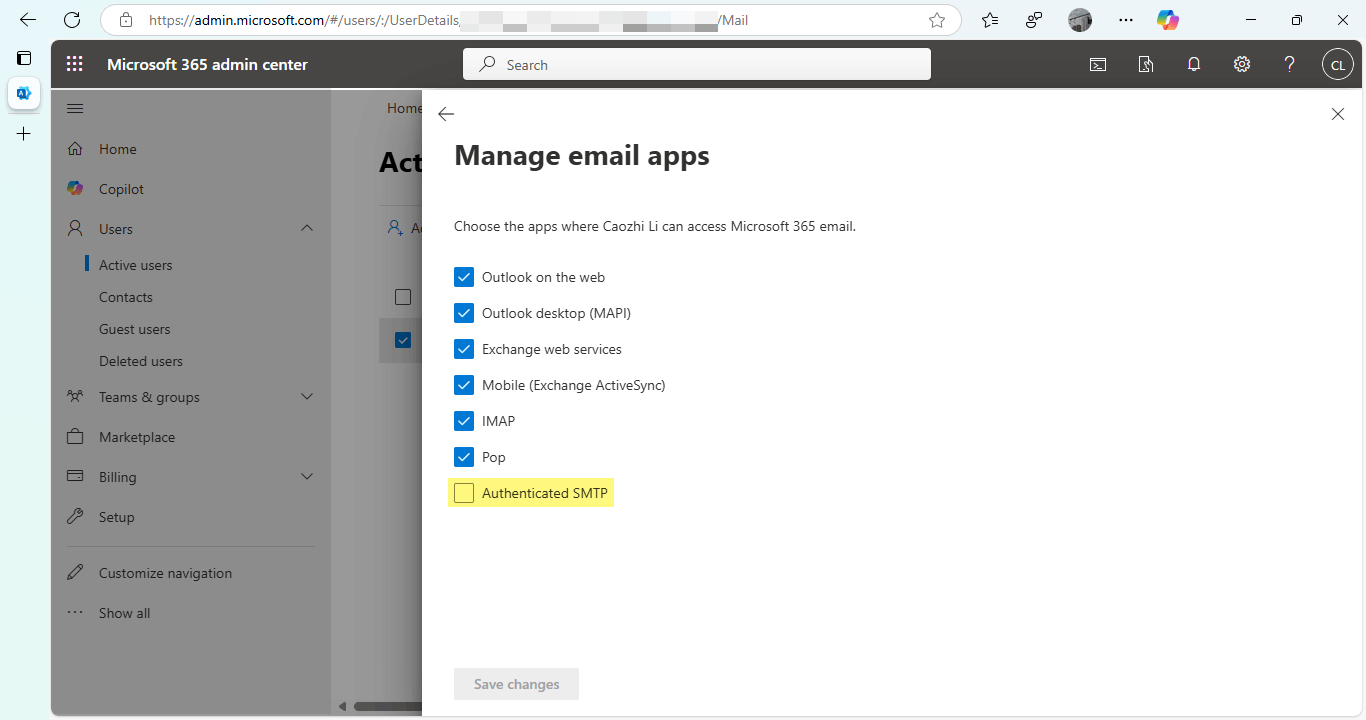The image size is (1366, 720).
Task: Open the settings gear in the top bar
Action: tap(1241, 63)
